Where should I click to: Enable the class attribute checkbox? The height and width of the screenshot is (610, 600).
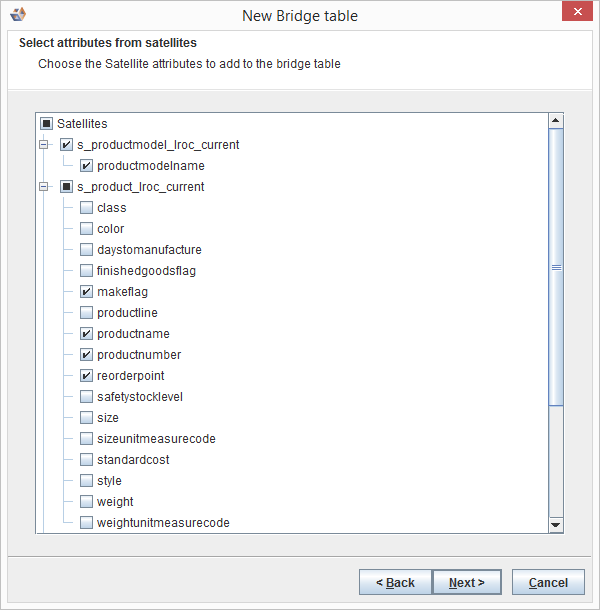[x=86, y=208]
